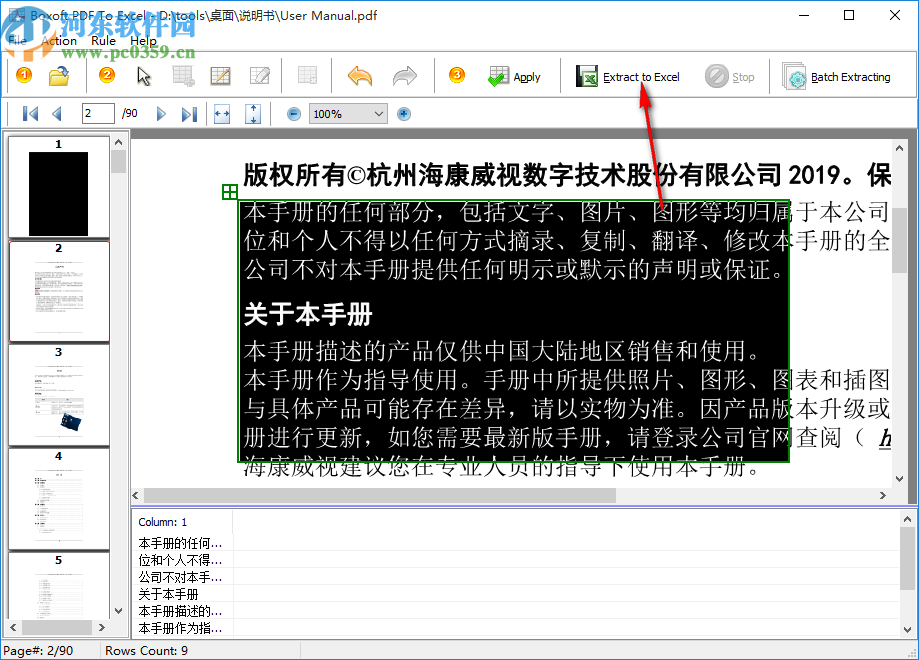Go to the next page arrow
The width and height of the screenshot is (919, 660).
(x=161, y=113)
